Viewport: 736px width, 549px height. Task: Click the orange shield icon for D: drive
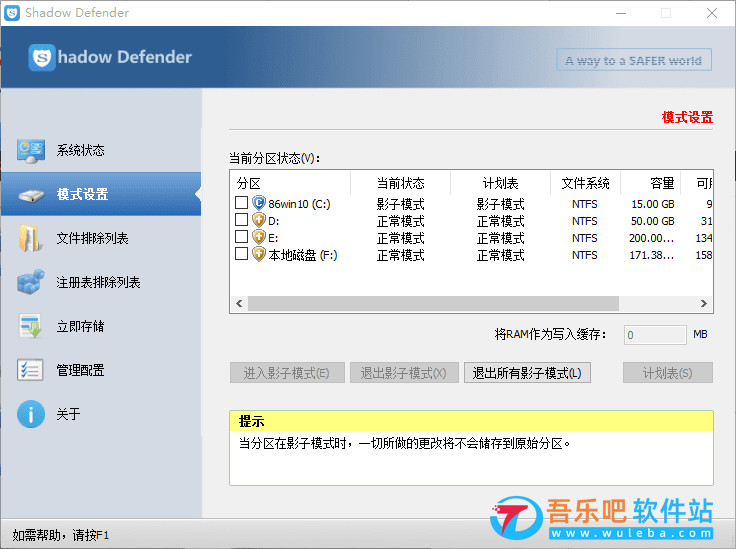coord(259,220)
